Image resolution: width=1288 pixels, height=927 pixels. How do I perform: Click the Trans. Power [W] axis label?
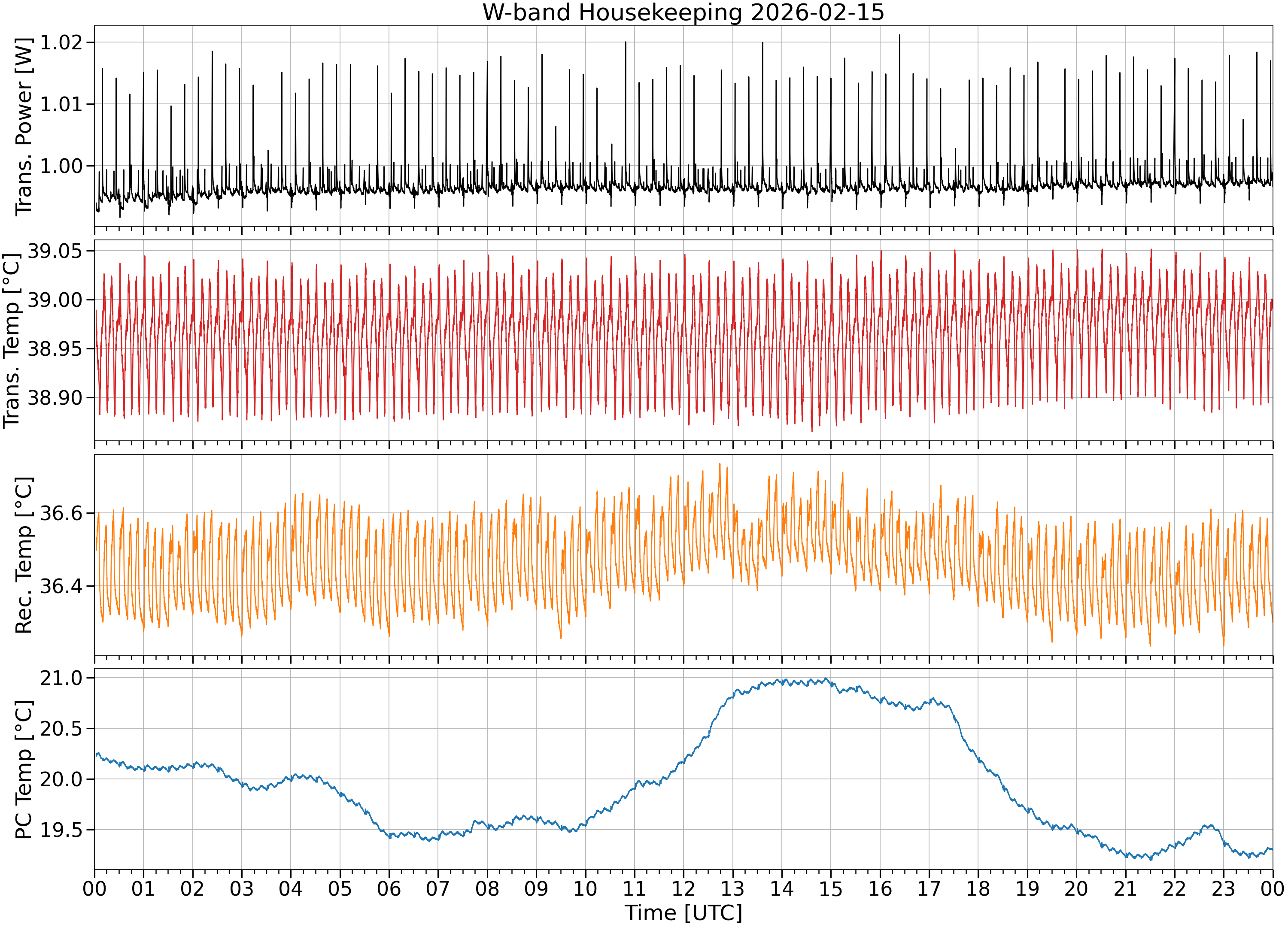[x=23, y=127]
